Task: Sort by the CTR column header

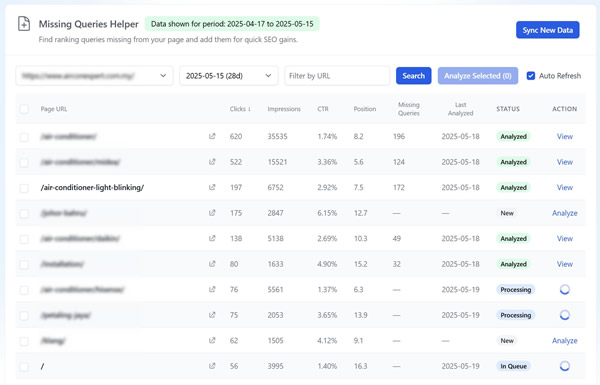Action: pyautogui.click(x=323, y=109)
